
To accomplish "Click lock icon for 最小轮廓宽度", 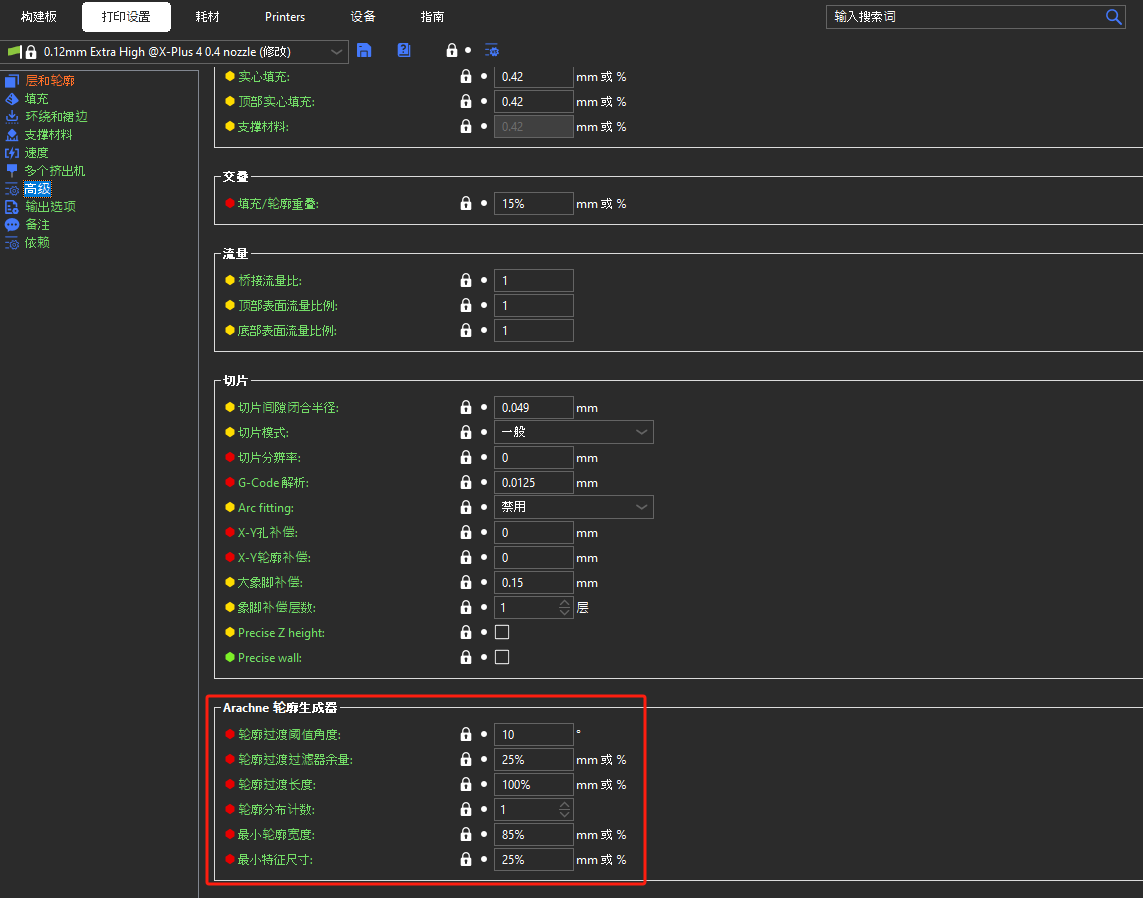I will [x=466, y=835].
